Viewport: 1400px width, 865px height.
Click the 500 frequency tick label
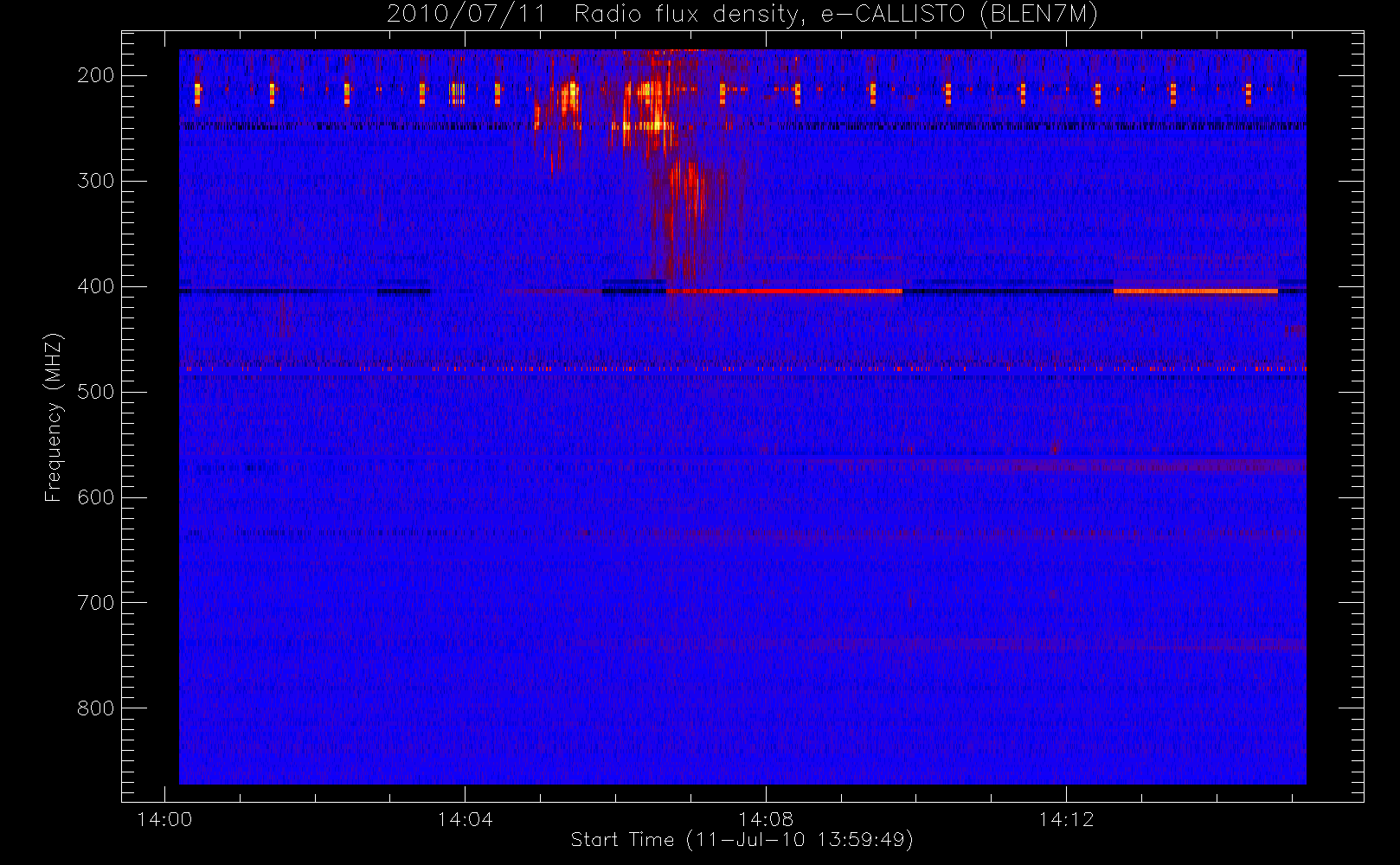coord(95,392)
